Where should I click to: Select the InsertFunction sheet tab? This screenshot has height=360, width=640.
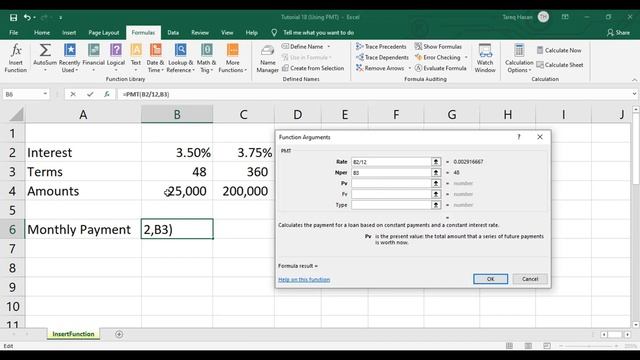click(x=73, y=334)
